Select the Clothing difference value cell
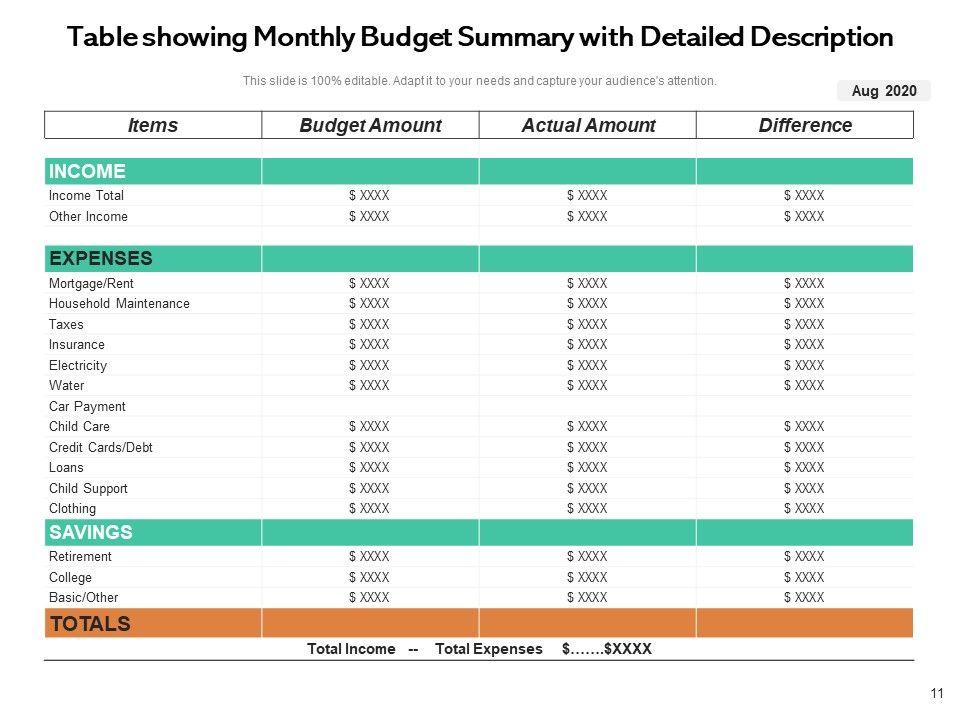This screenshot has height=720, width=960. click(x=804, y=508)
